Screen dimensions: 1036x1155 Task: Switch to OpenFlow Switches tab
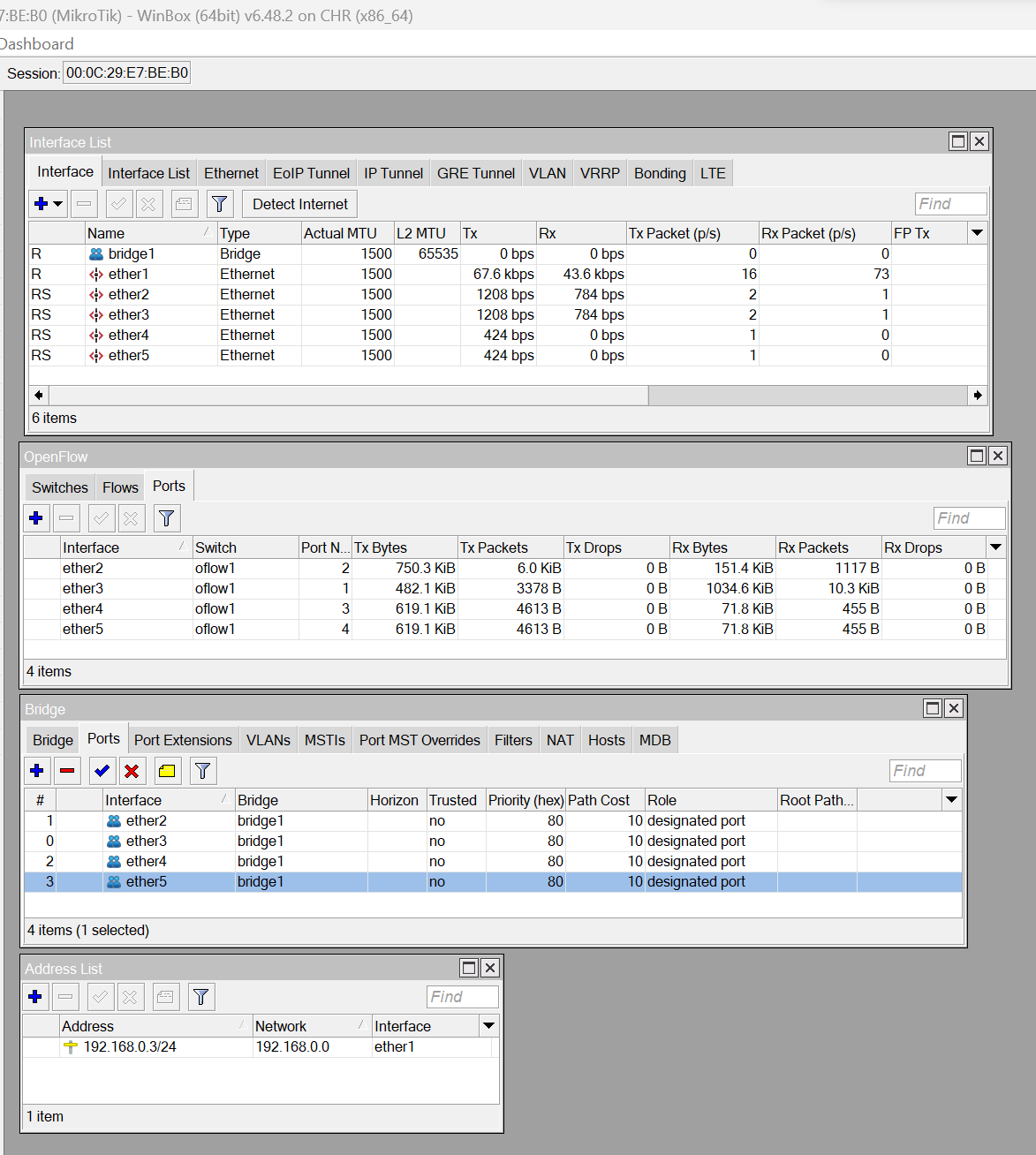pyautogui.click(x=60, y=487)
